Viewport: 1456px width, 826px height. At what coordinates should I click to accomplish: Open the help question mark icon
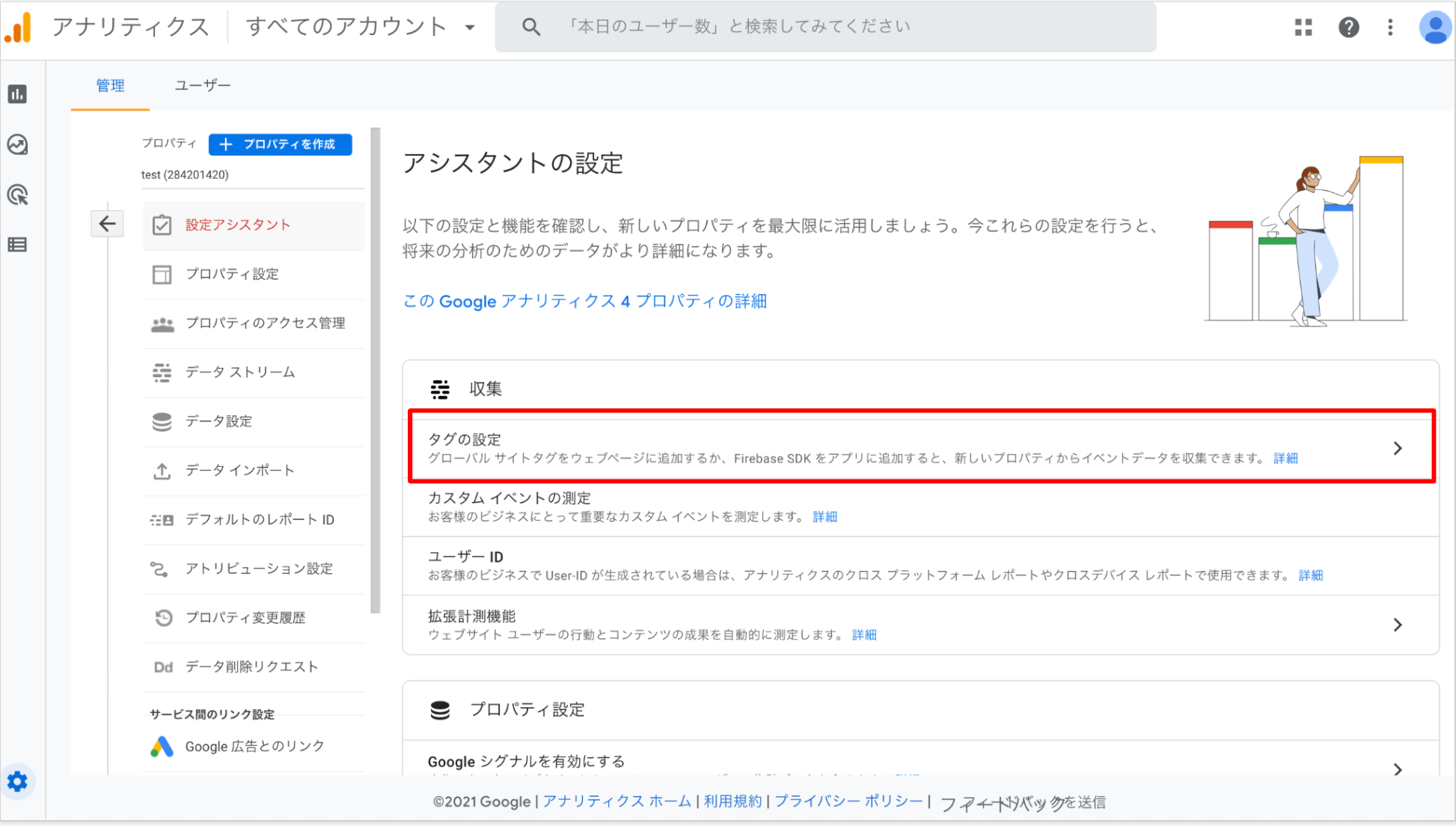(1348, 28)
